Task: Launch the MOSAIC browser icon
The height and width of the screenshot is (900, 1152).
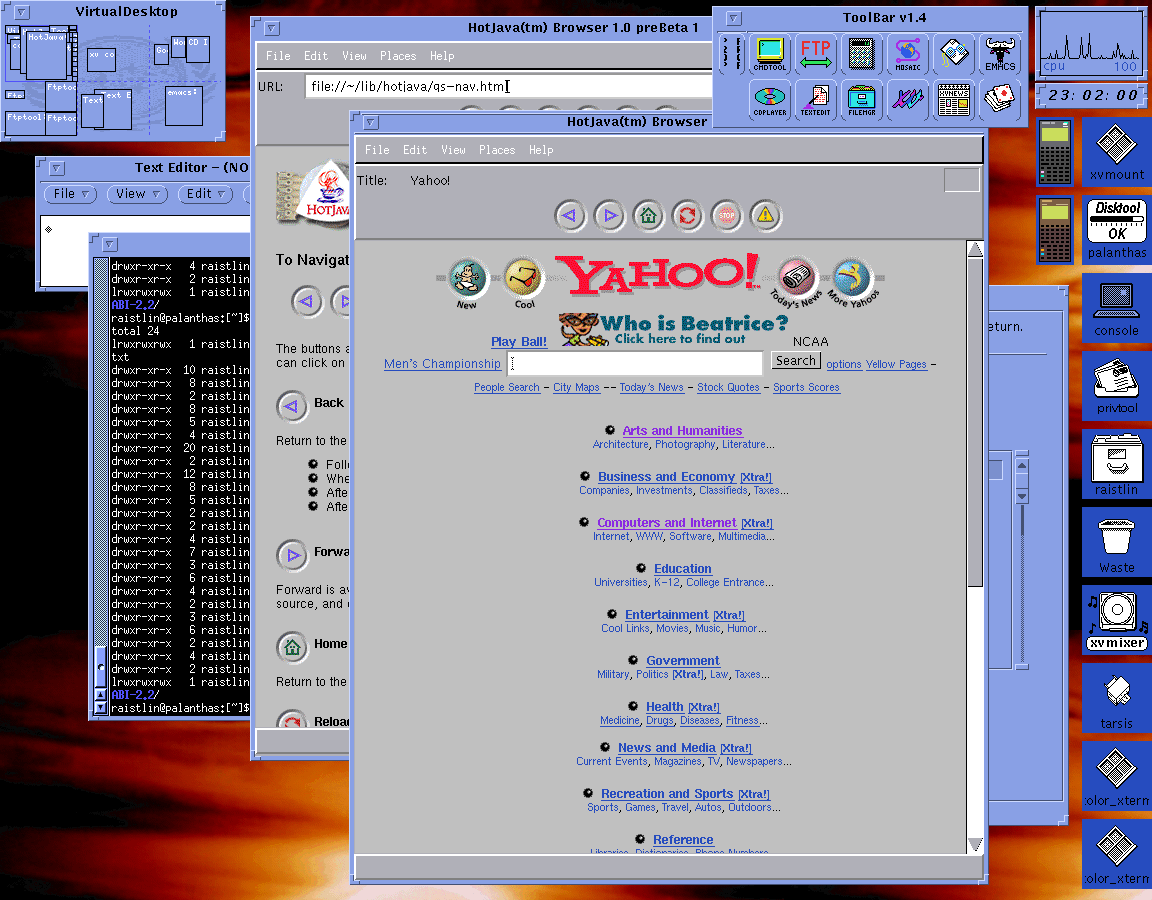Action: [x=907, y=54]
